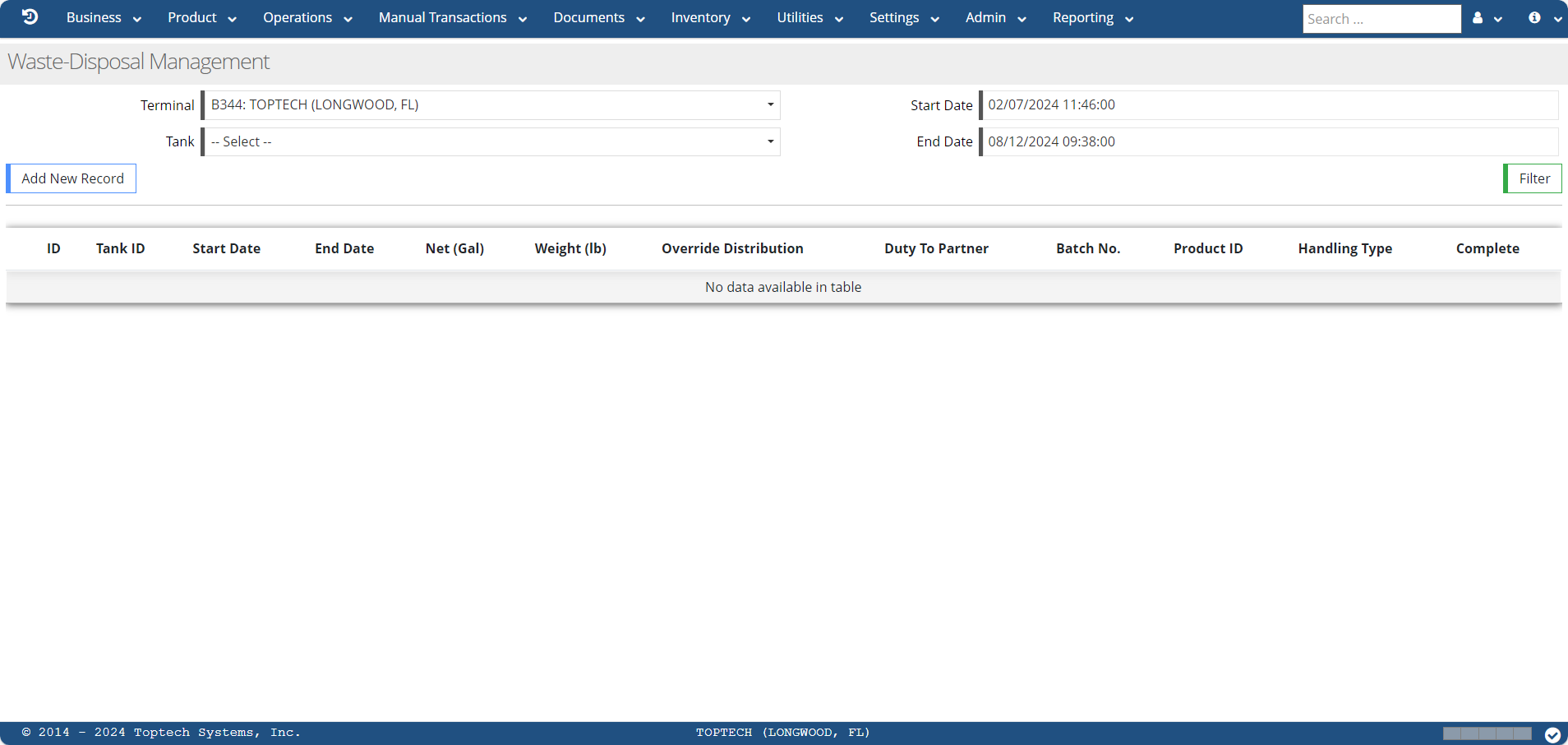Viewport: 1568px width, 745px height.
Task: Click into the top Search field
Action: [x=1381, y=19]
